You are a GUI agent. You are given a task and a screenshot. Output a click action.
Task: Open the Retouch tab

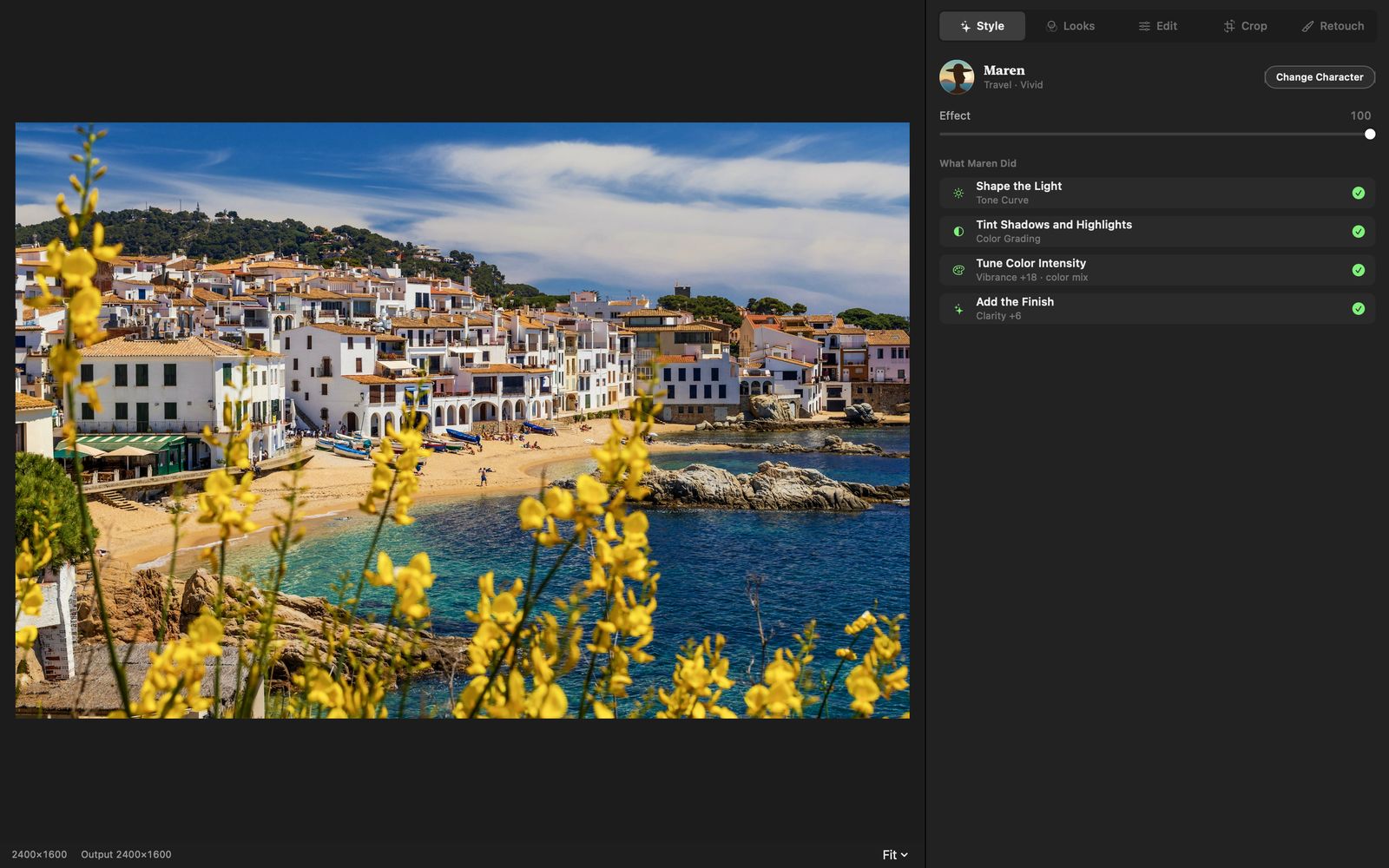click(1333, 26)
